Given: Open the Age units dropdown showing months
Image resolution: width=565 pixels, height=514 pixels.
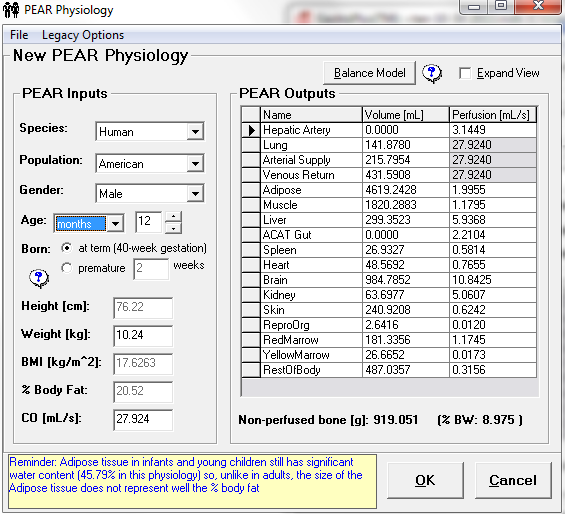Looking at the screenshot, I should pos(115,223).
